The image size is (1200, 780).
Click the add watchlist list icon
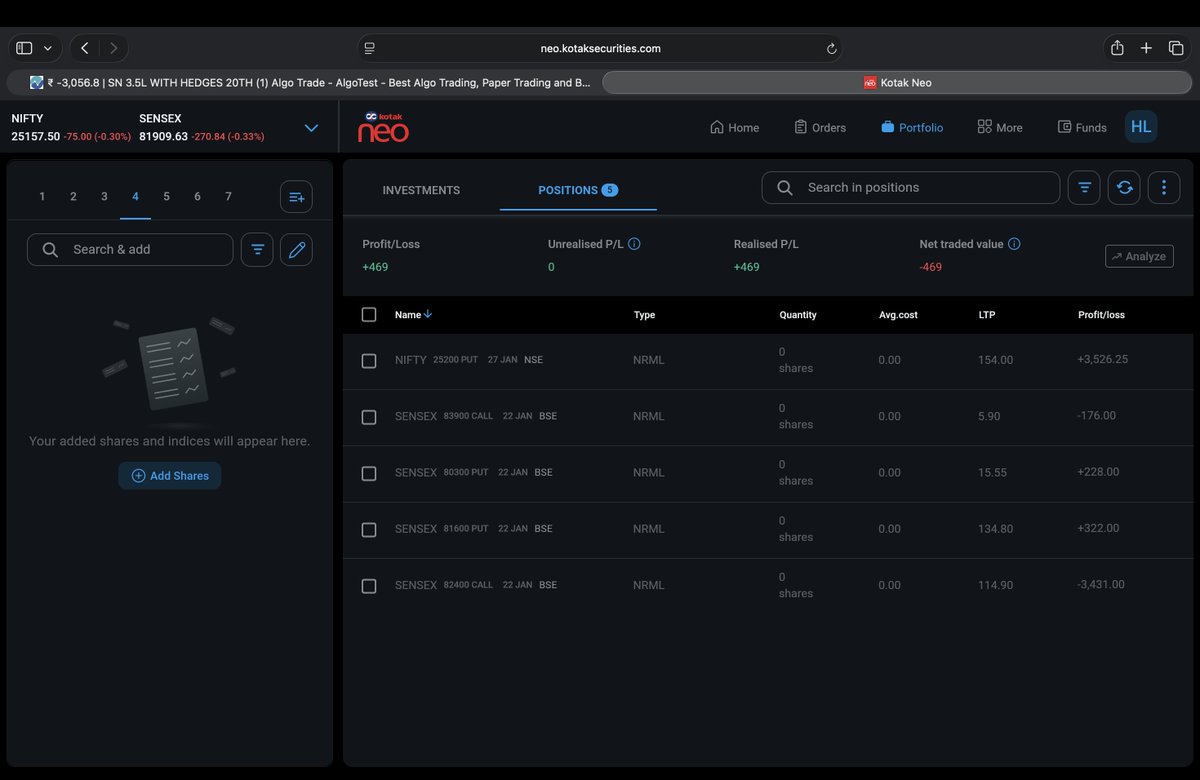point(296,197)
